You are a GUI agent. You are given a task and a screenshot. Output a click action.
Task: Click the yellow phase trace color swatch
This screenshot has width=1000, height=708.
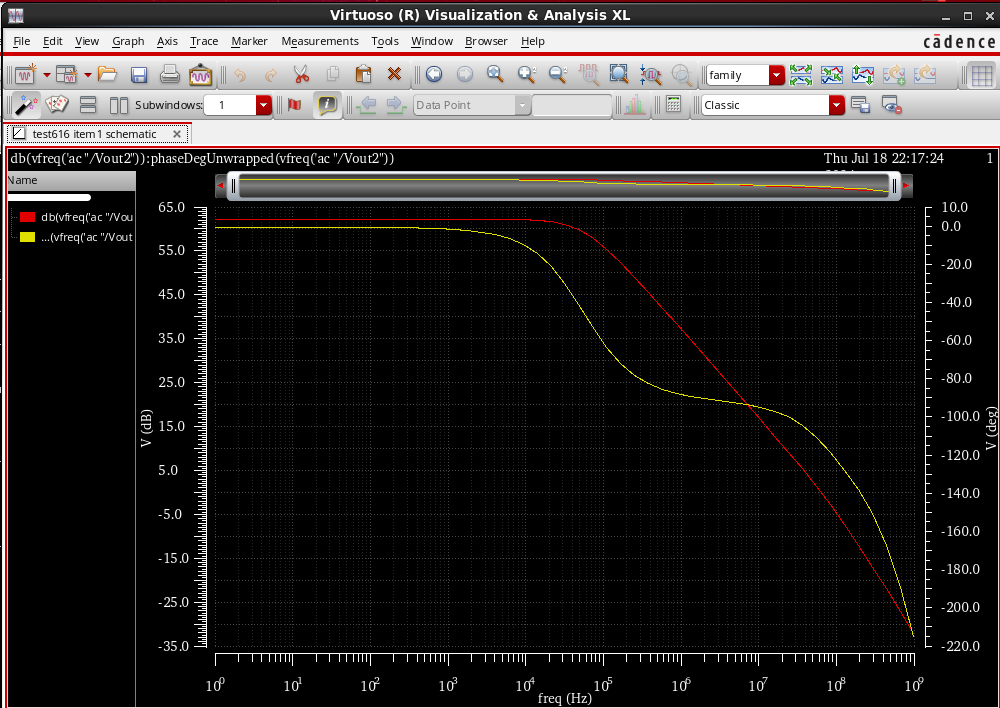(27, 237)
